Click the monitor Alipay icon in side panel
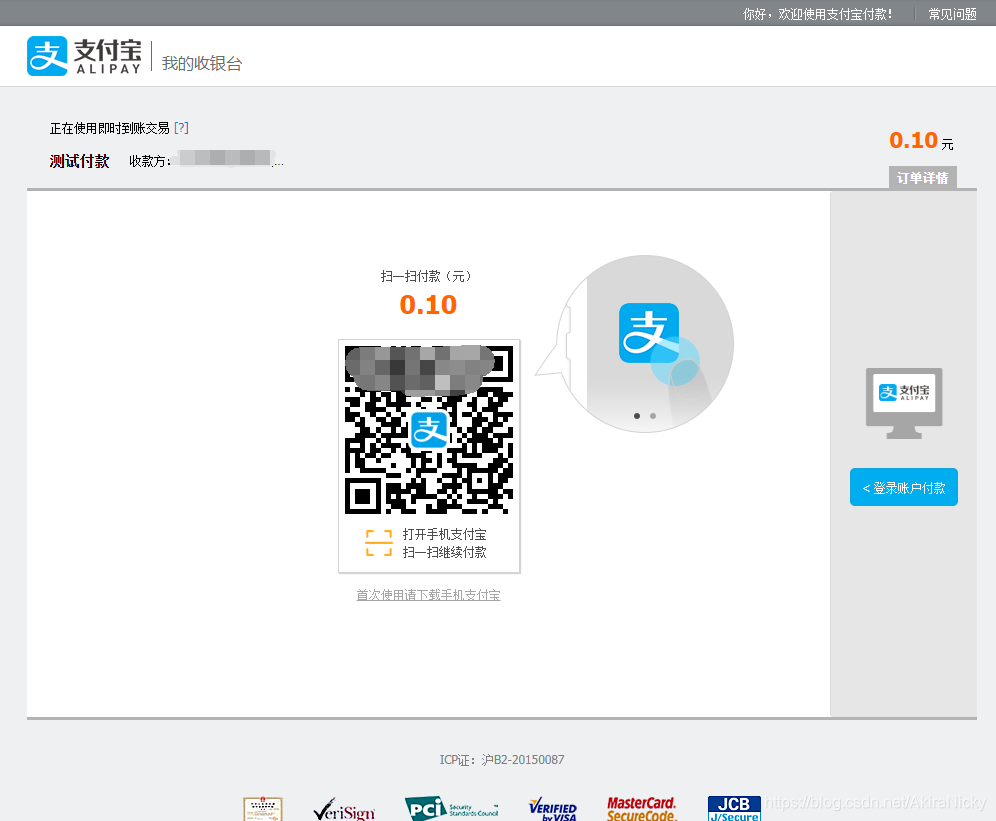The width and height of the screenshot is (996, 821). (904, 404)
